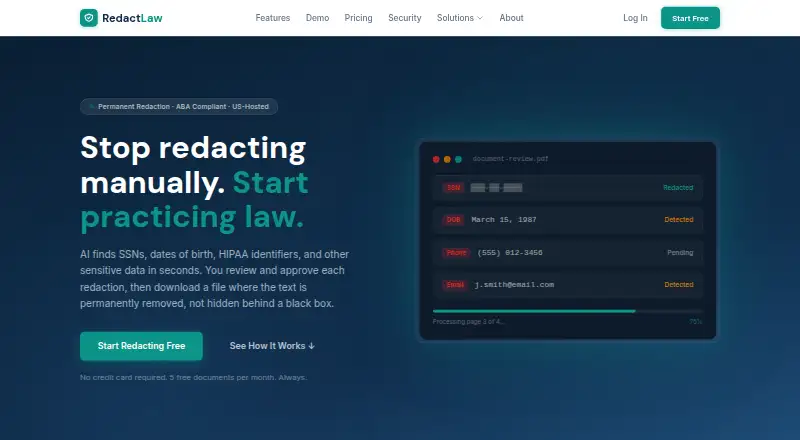Click the Start Redacting Free button
The image size is (800, 440).
pos(141,346)
